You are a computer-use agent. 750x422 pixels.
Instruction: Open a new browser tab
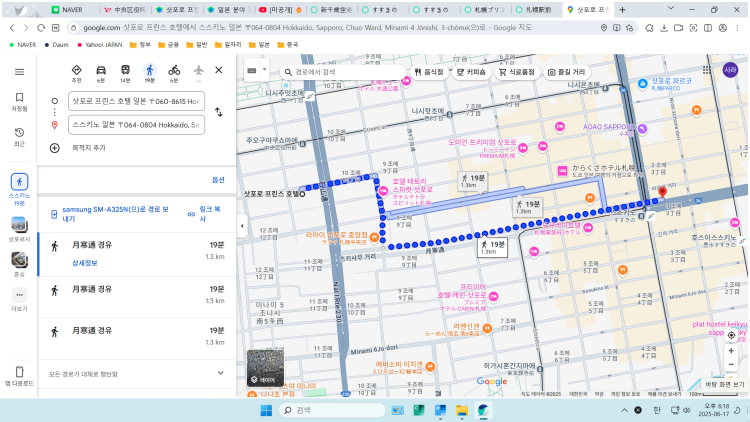622,10
